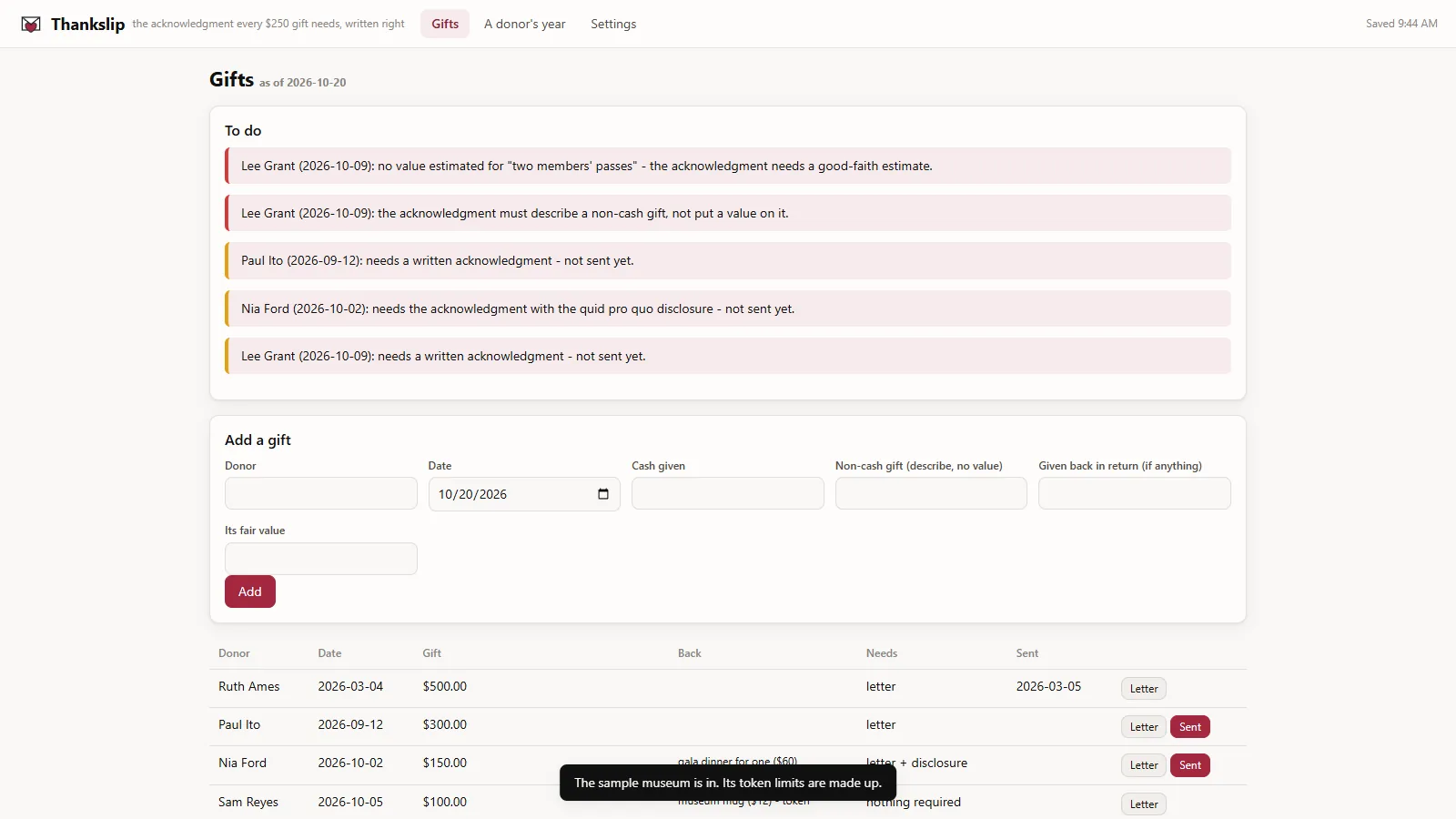Click the Ruth Ames donor name
This screenshot has width=1456, height=819.
(249, 686)
